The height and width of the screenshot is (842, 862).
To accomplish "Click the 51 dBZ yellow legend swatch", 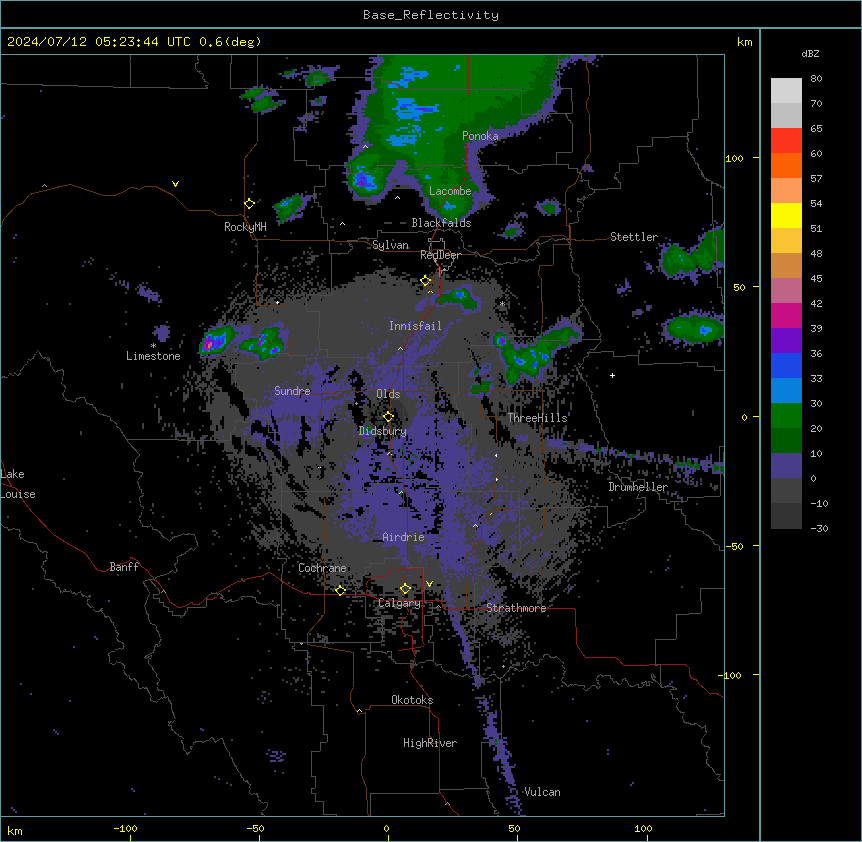I will click(786, 216).
